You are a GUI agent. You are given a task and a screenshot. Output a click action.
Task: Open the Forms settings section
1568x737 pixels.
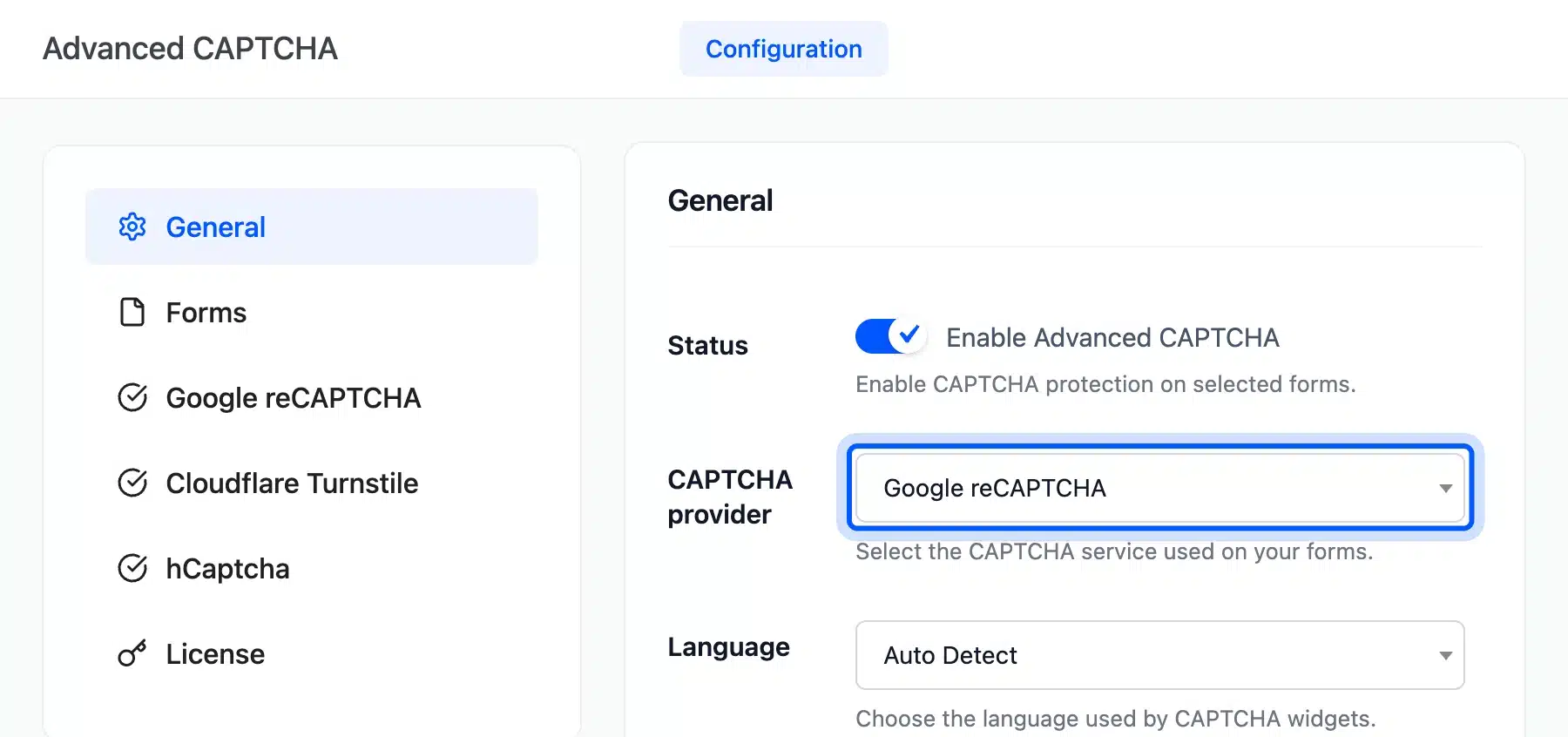point(312,312)
